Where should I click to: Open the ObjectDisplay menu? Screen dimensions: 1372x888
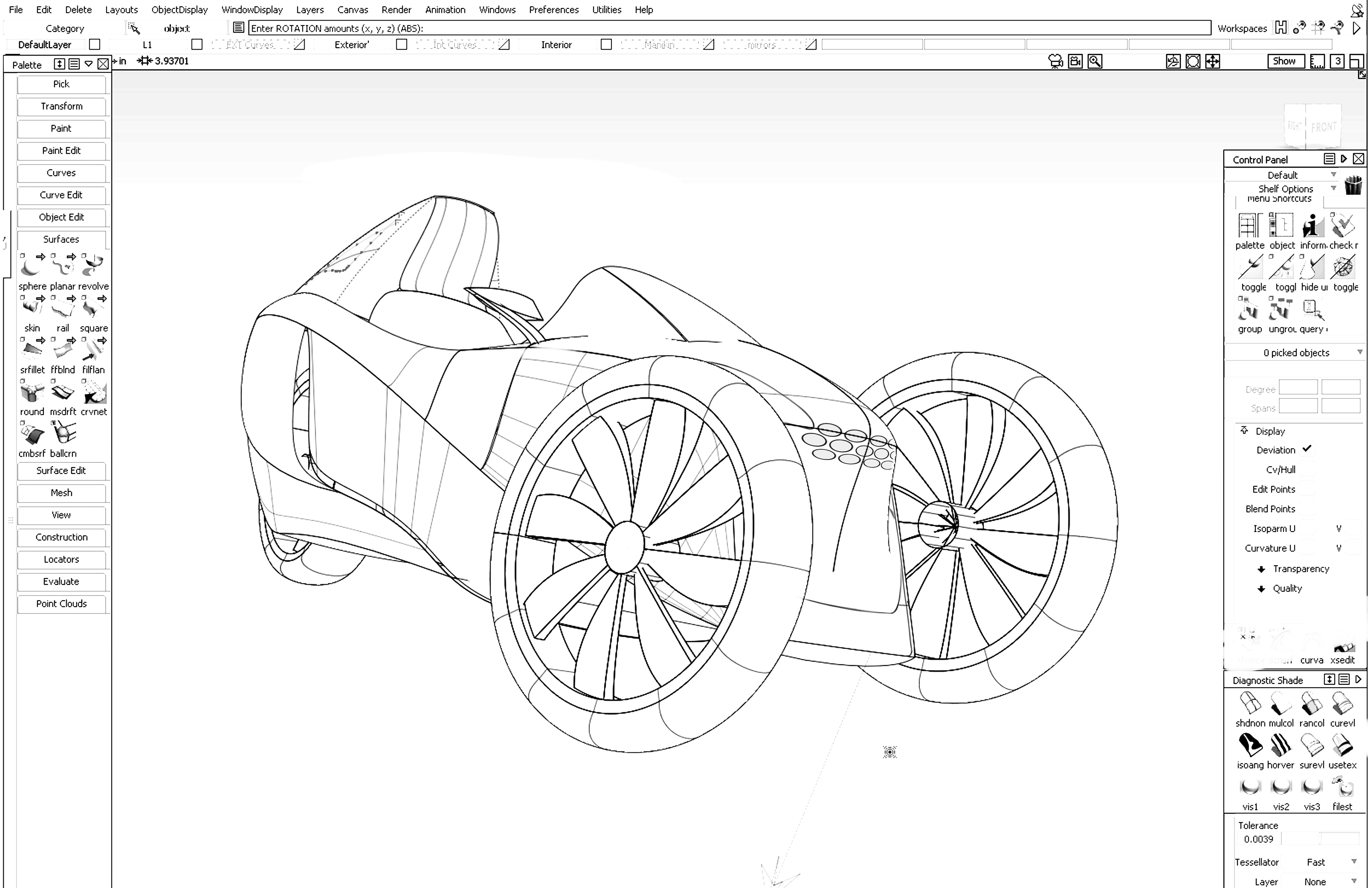pyautogui.click(x=179, y=10)
